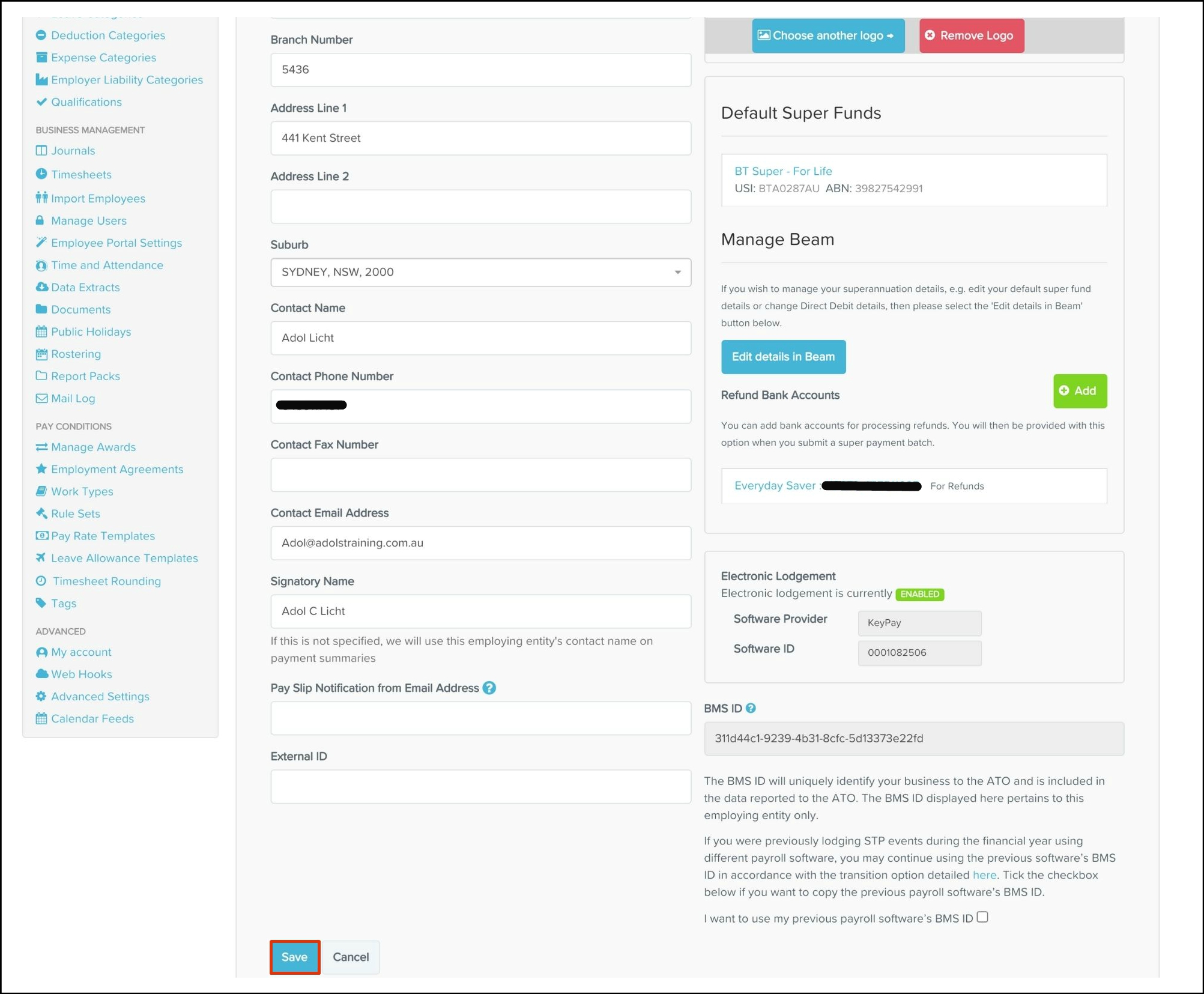Image resolution: width=1204 pixels, height=994 pixels.
Task: Tick the previous payroll BMS ID checkbox
Action: (x=982, y=917)
